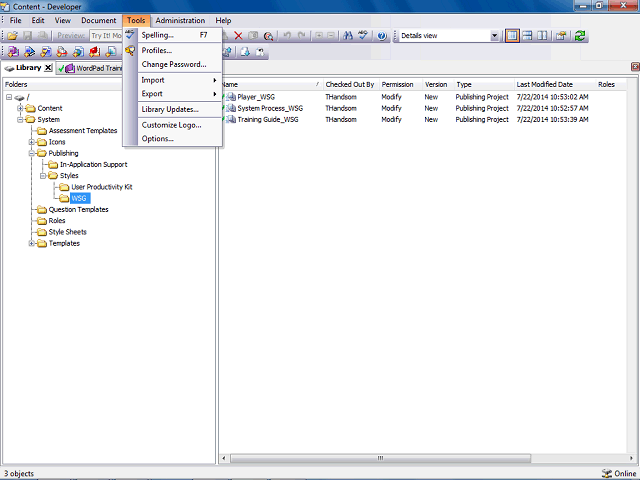Click the binoculars find icon
The height and width of the screenshot is (480, 640).
(x=348, y=36)
